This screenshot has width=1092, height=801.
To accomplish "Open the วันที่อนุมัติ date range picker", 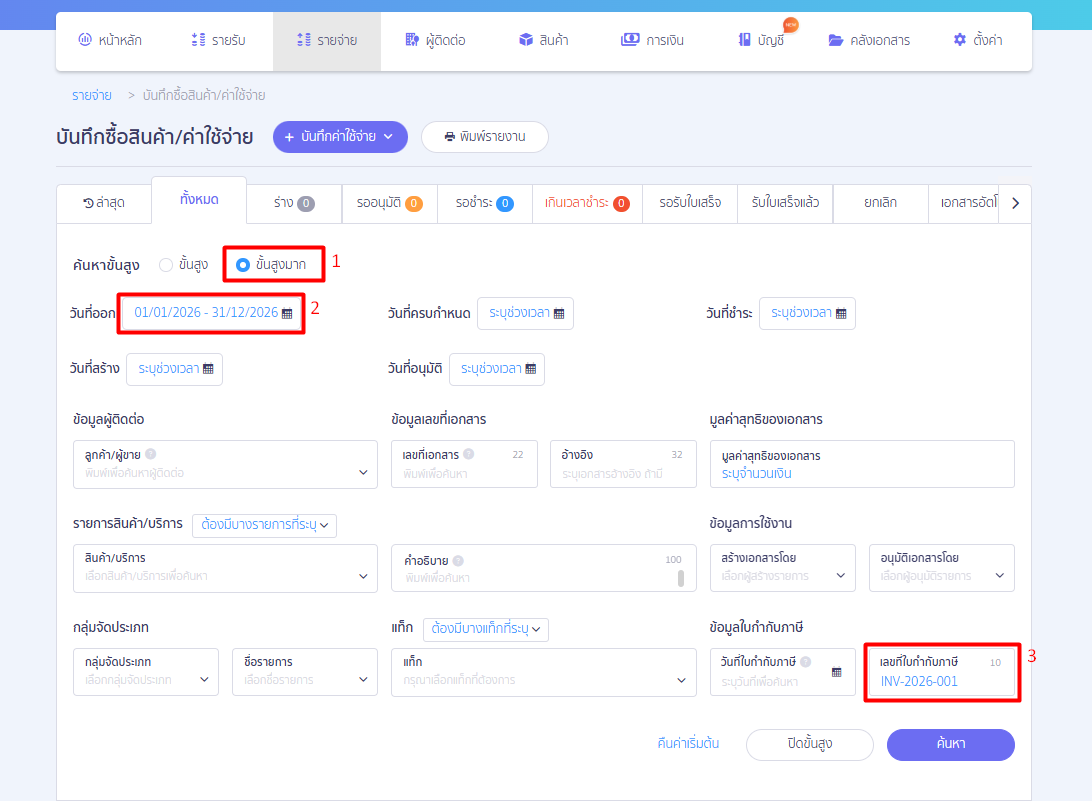I will tap(497, 369).
